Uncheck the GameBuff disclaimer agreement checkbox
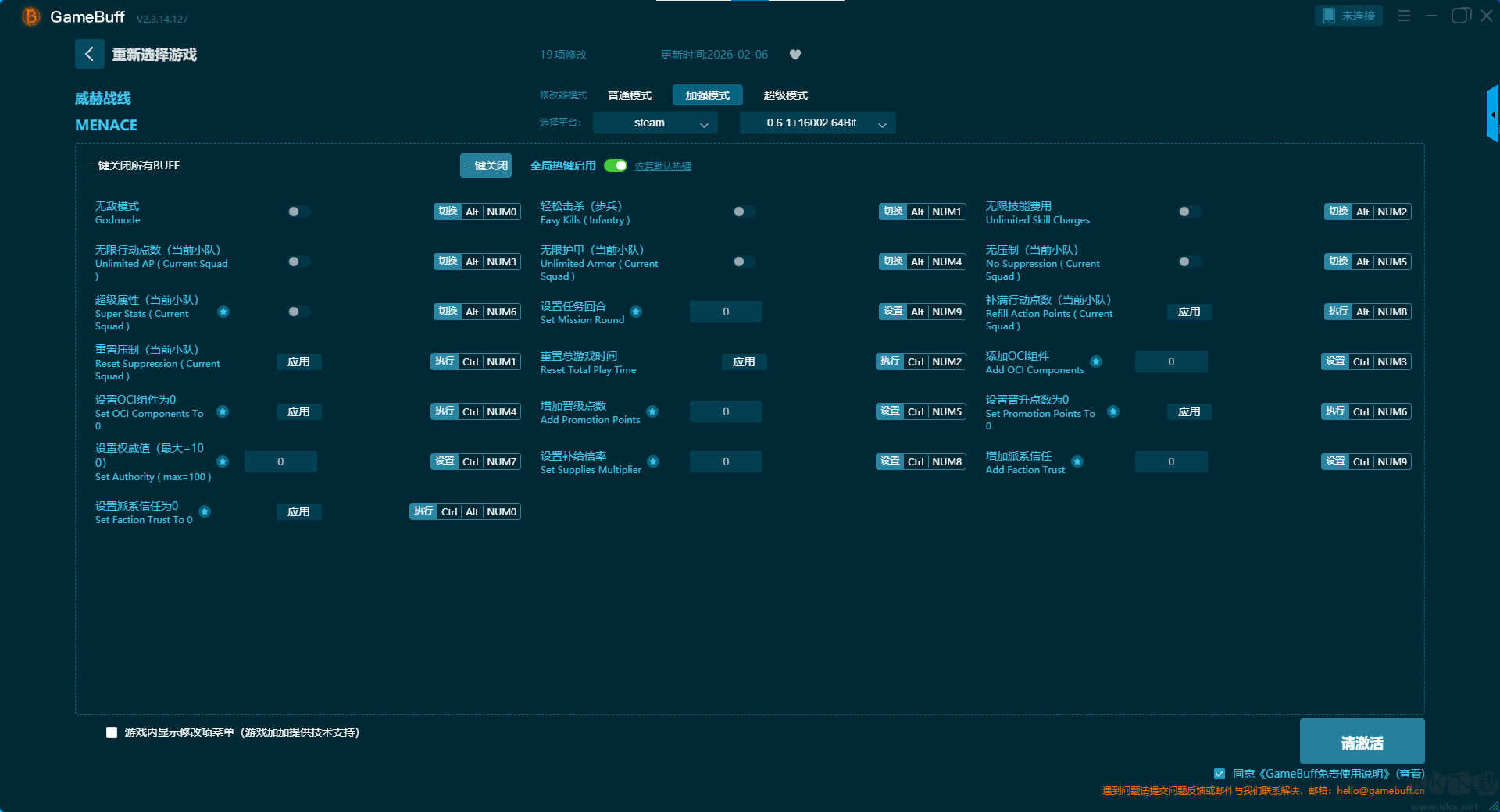 [1220, 774]
